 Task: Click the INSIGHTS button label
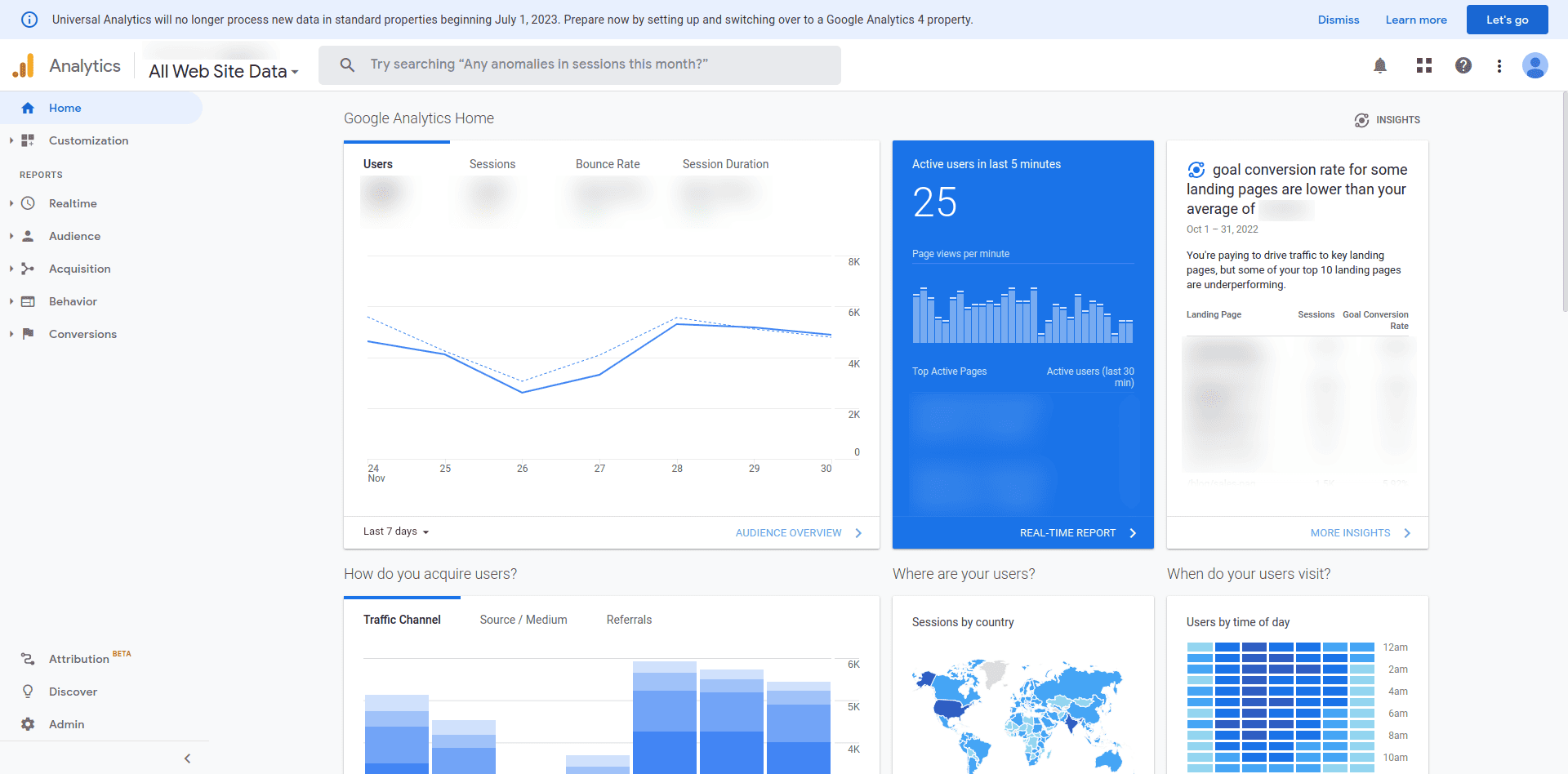pyautogui.click(x=1398, y=120)
